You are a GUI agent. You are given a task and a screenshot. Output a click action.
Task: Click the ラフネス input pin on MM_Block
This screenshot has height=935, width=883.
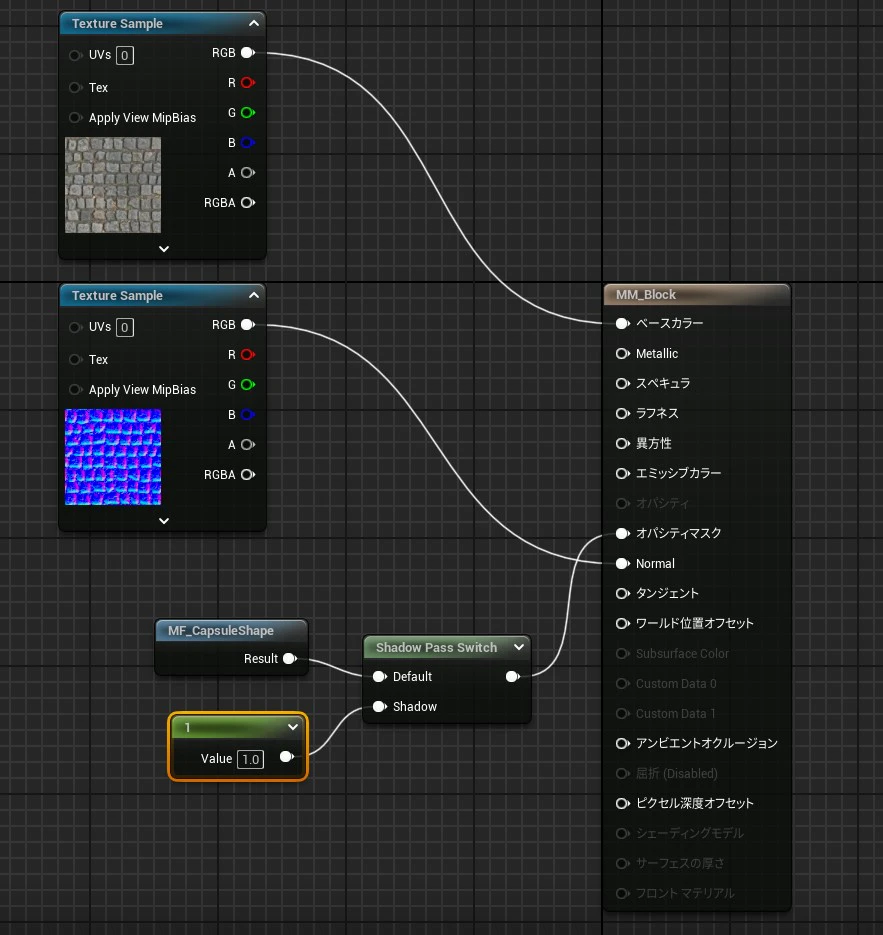tap(622, 413)
